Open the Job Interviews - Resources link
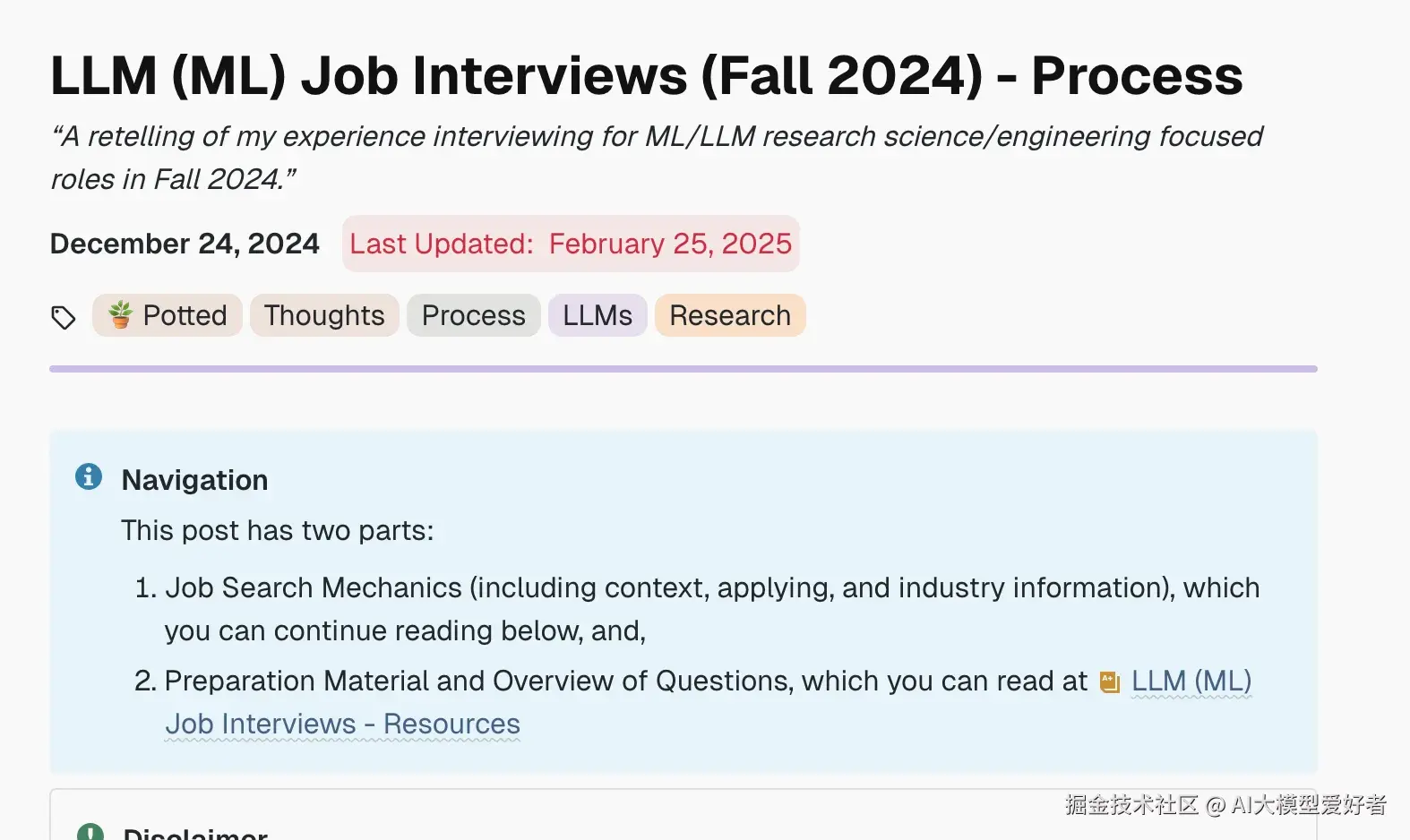Image resolution: width=1410 pixels, height=840 pixels. click(x=342, y=724)
